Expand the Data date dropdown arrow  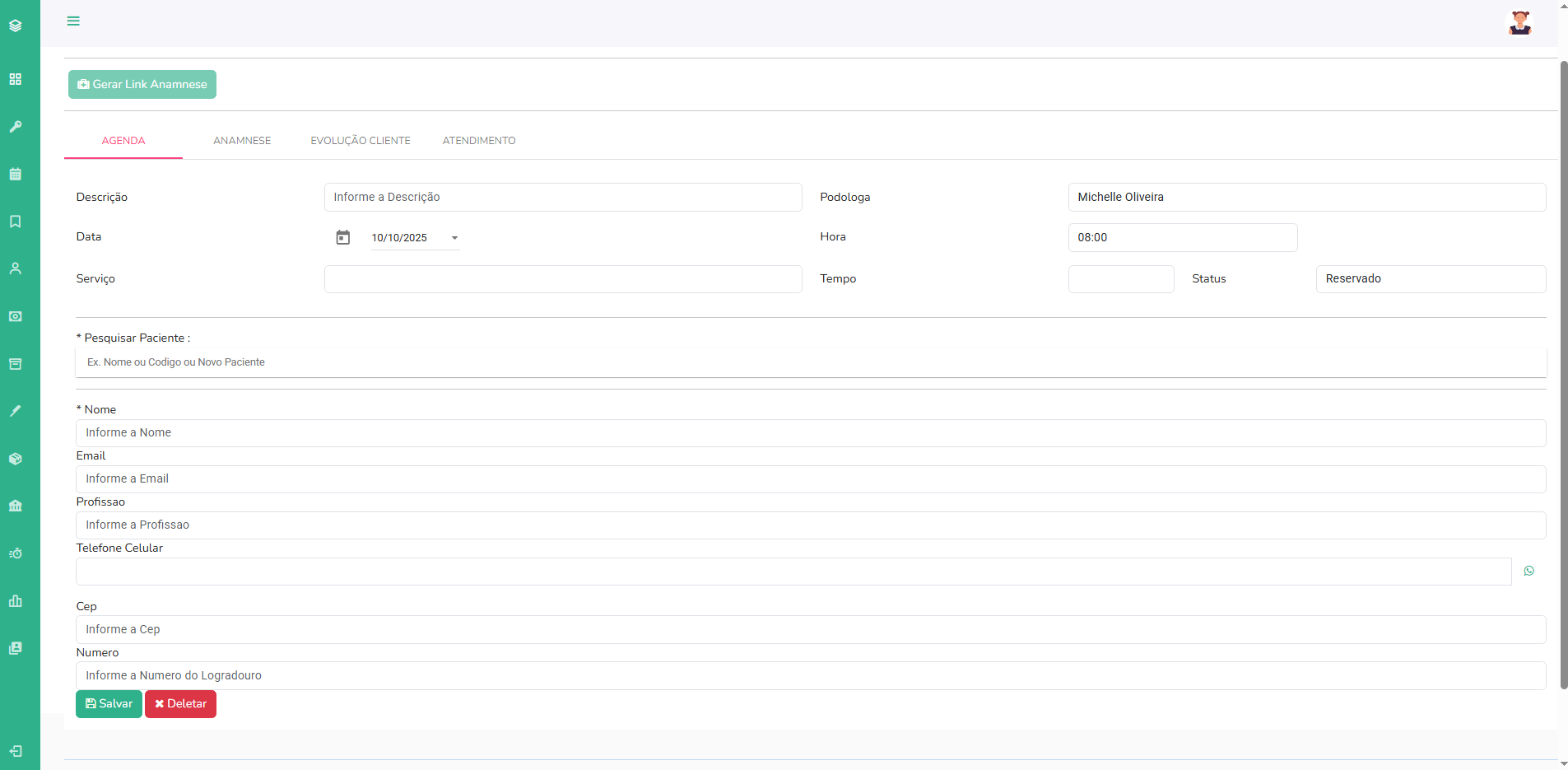(x=454, y=238)
